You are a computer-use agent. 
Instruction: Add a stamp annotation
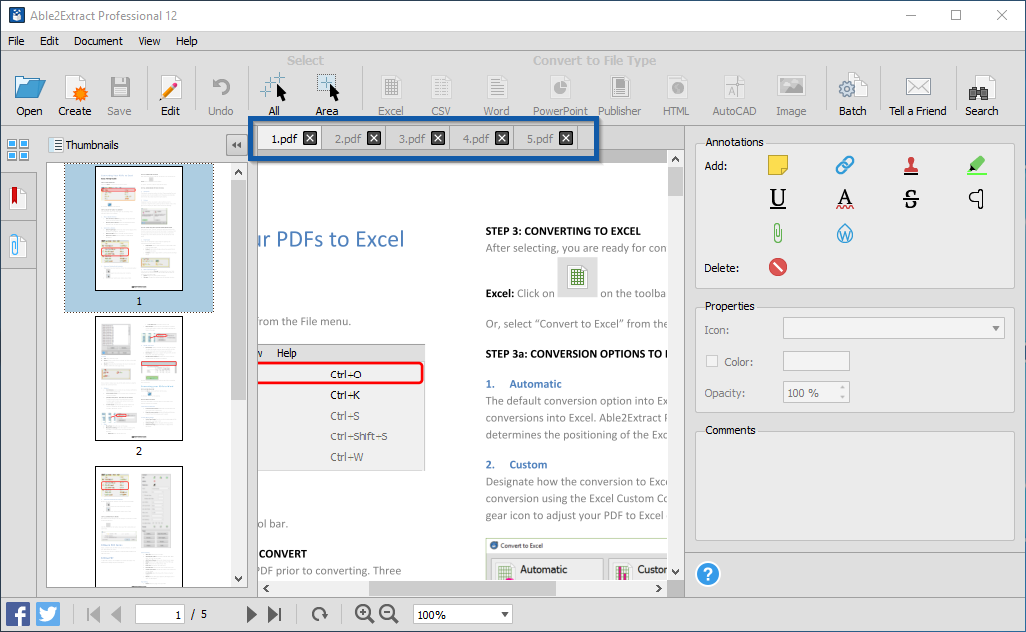[x=911, y=165]
